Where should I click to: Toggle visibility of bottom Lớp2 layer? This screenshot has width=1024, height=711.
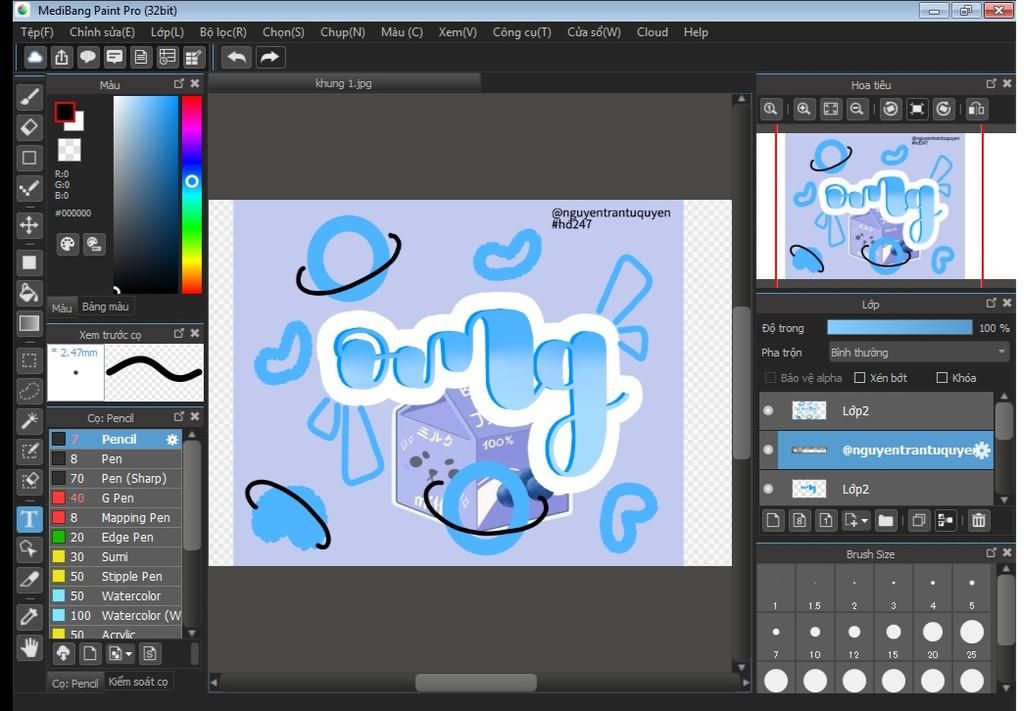click(768, 489)
